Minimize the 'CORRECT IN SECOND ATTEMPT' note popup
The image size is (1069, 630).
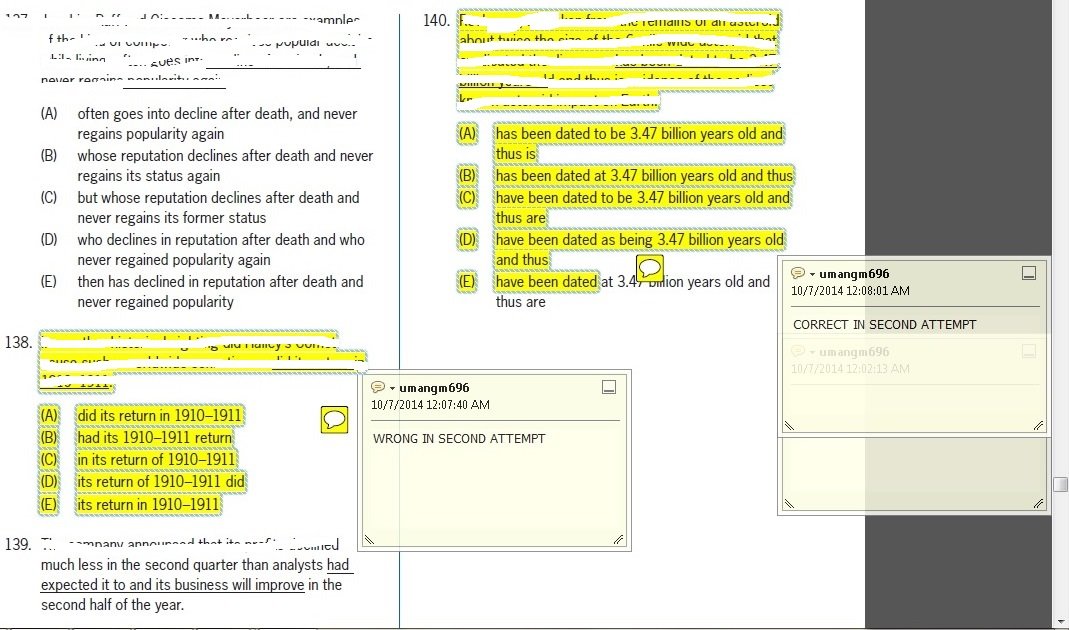1028,274
